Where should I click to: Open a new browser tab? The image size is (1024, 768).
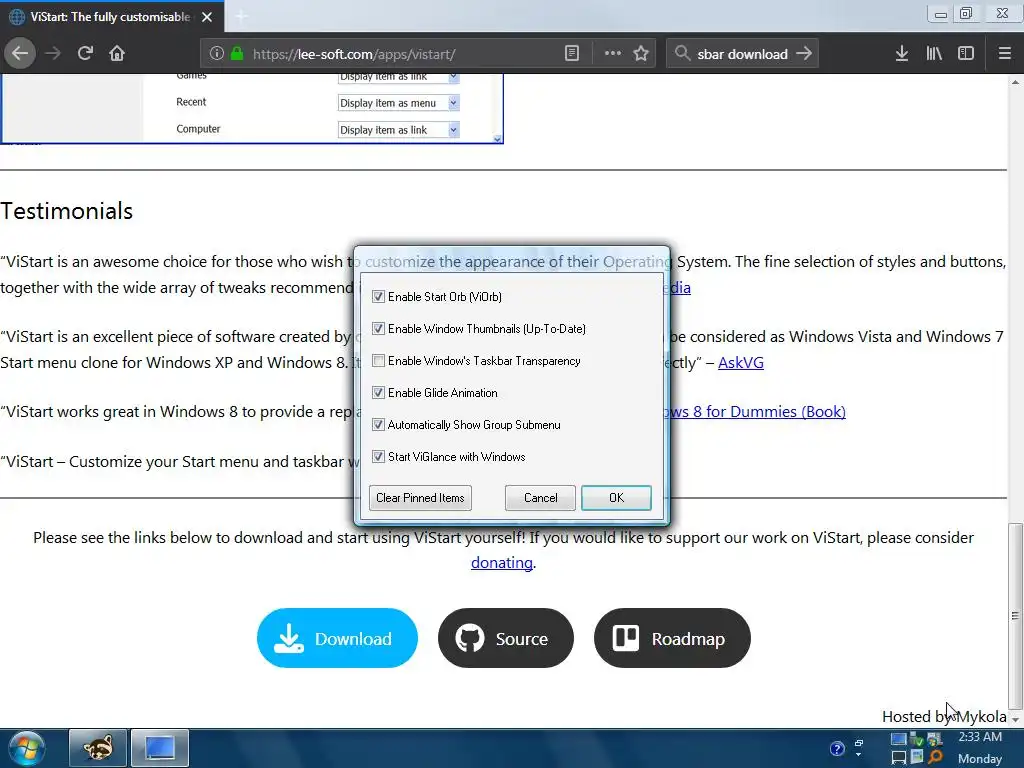(241, 16)
